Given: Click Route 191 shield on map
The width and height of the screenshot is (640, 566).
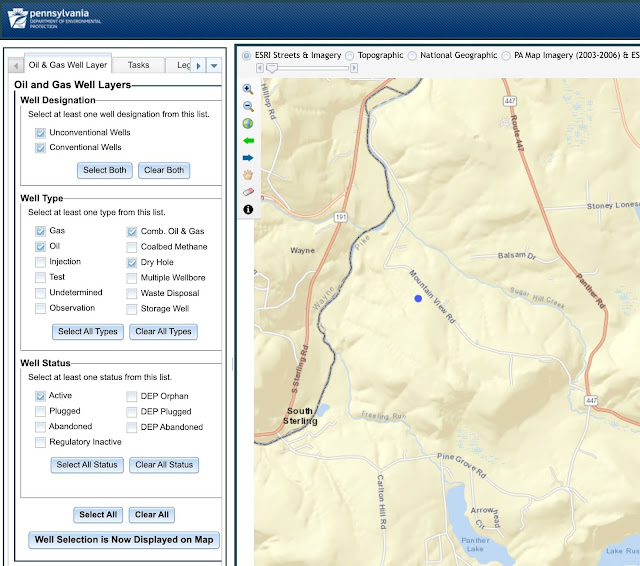Looking at the screenshot, I should [x=340, y=217].
